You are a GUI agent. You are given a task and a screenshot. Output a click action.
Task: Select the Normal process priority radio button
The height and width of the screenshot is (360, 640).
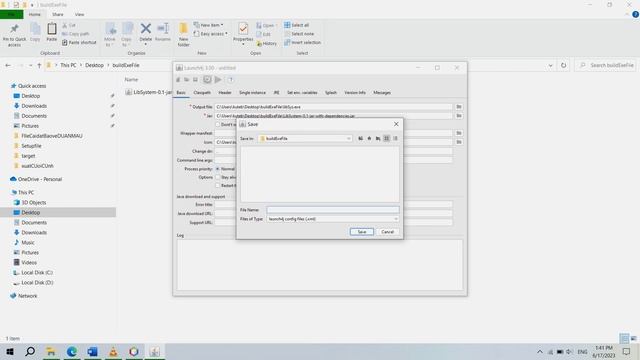(x=218, y=169)
